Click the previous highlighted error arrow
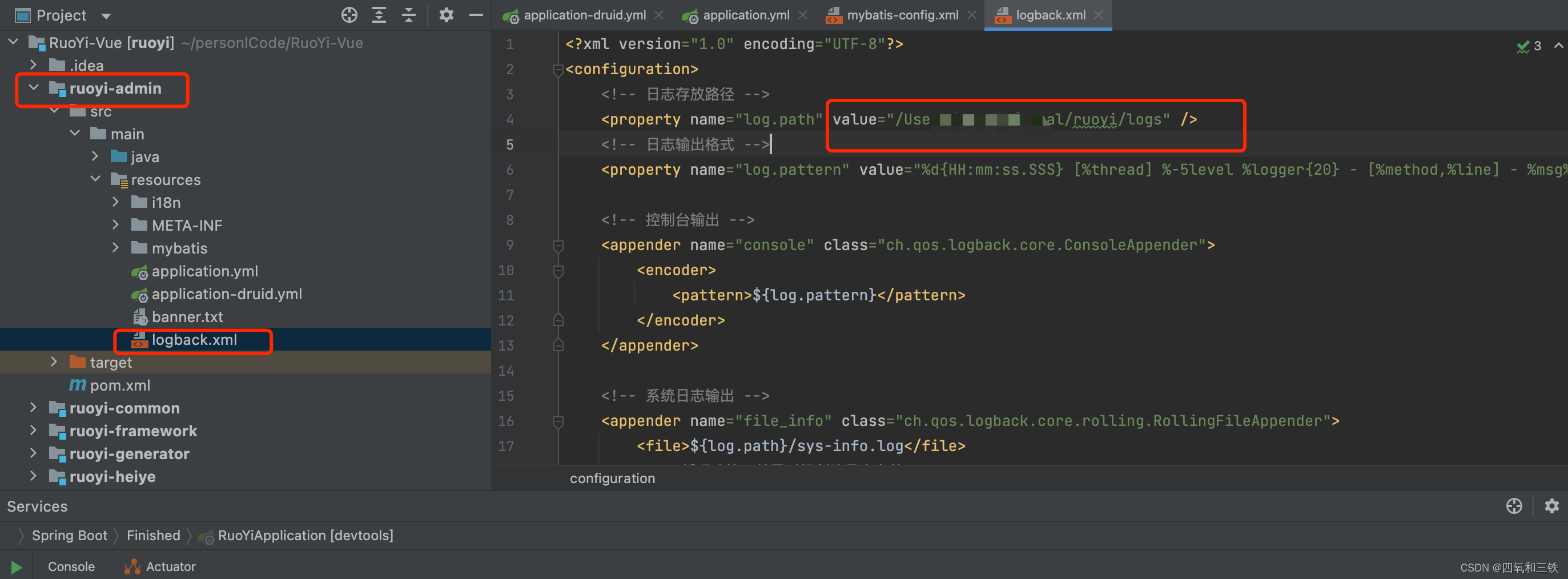The image size is (1568, 579). (x=1558, y=46)
